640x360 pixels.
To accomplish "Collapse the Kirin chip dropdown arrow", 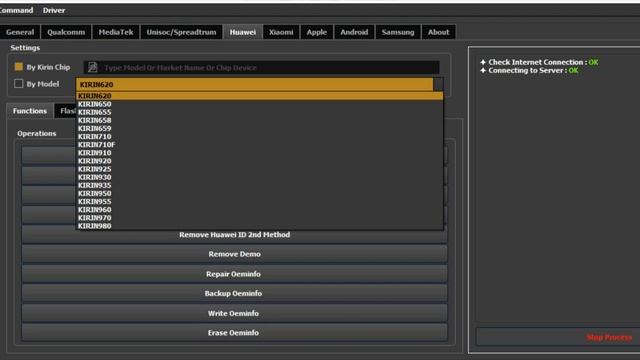I will coord(438,84).
